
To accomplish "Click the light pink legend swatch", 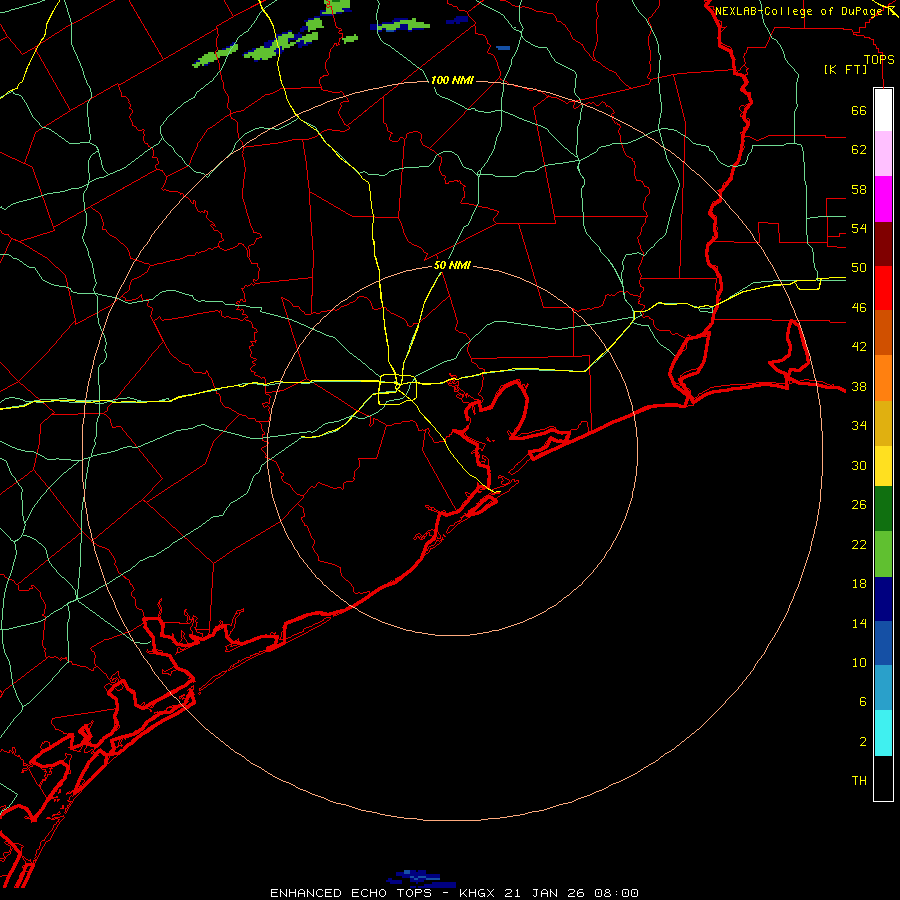I will click(883, 153).
